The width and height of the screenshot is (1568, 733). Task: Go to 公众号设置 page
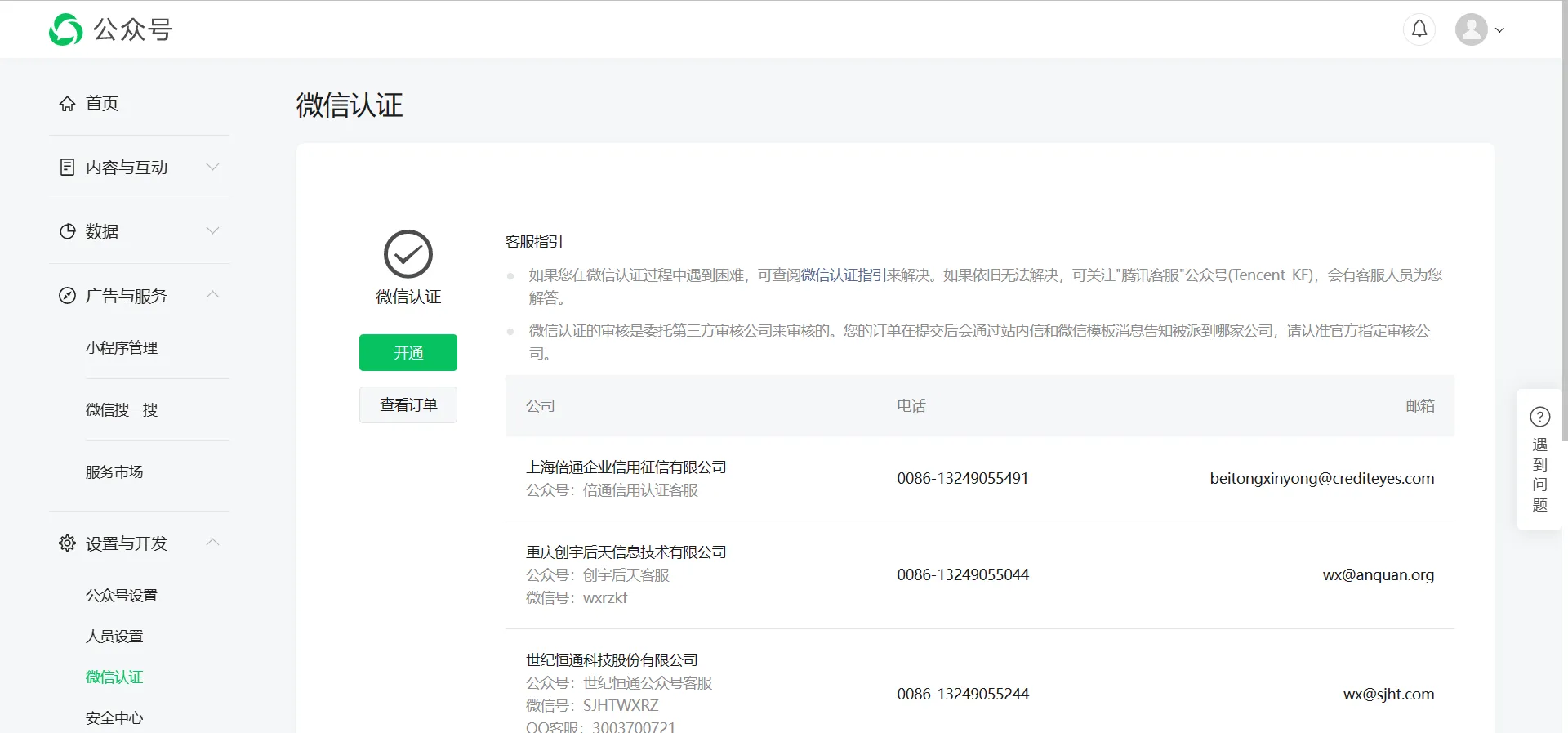(122, 596)
